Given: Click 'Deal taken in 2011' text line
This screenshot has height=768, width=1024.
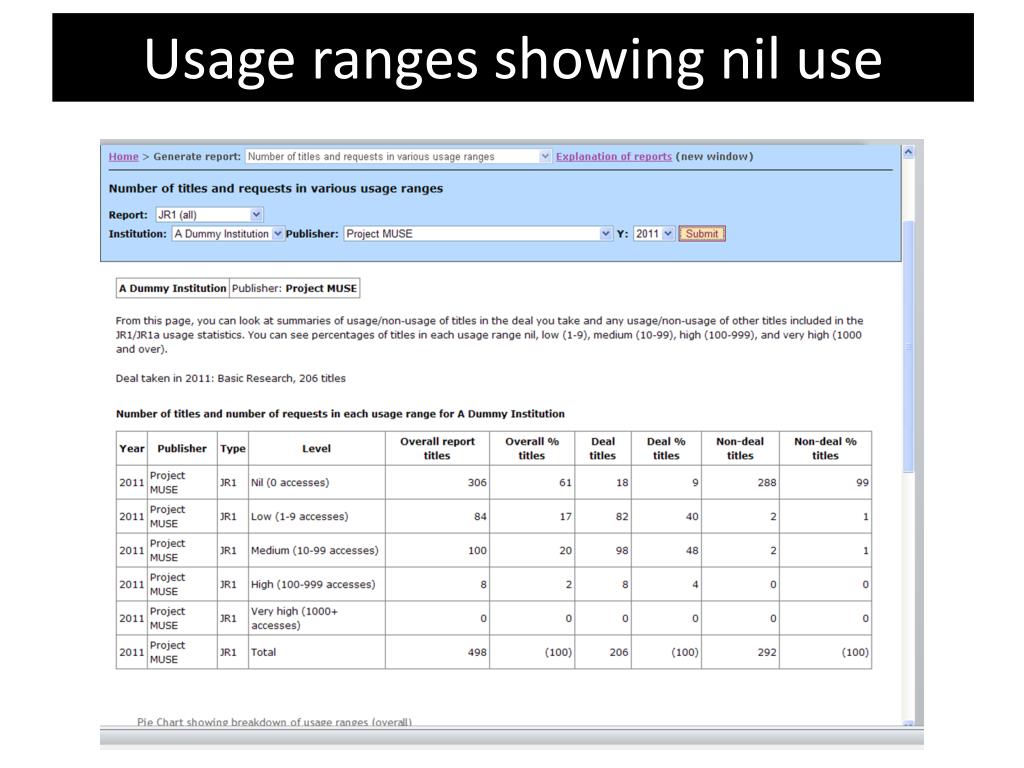Looking at the screenshot, I should [231, 378].
